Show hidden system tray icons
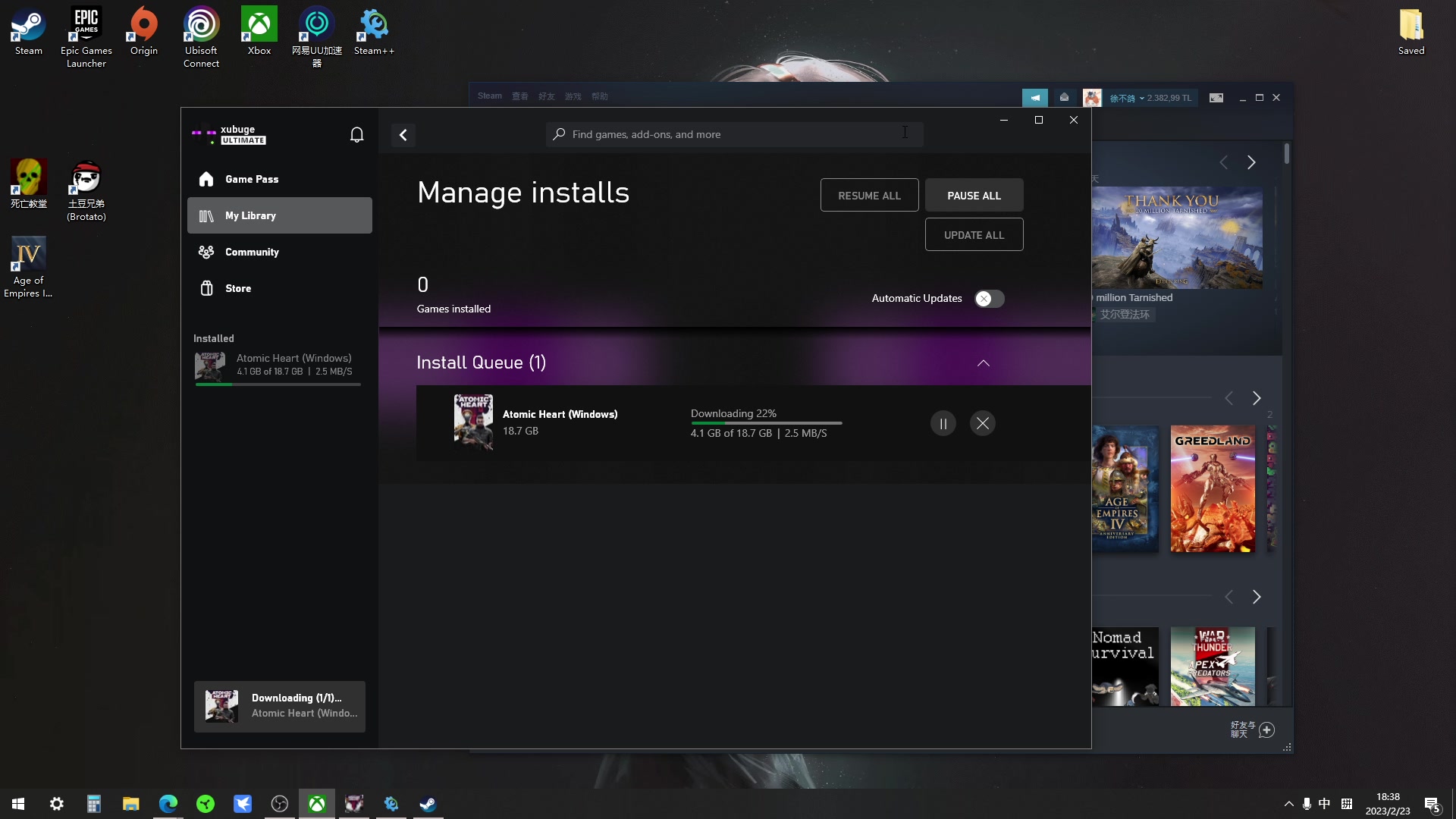The image size is (1456, 819). point(1288,804)
